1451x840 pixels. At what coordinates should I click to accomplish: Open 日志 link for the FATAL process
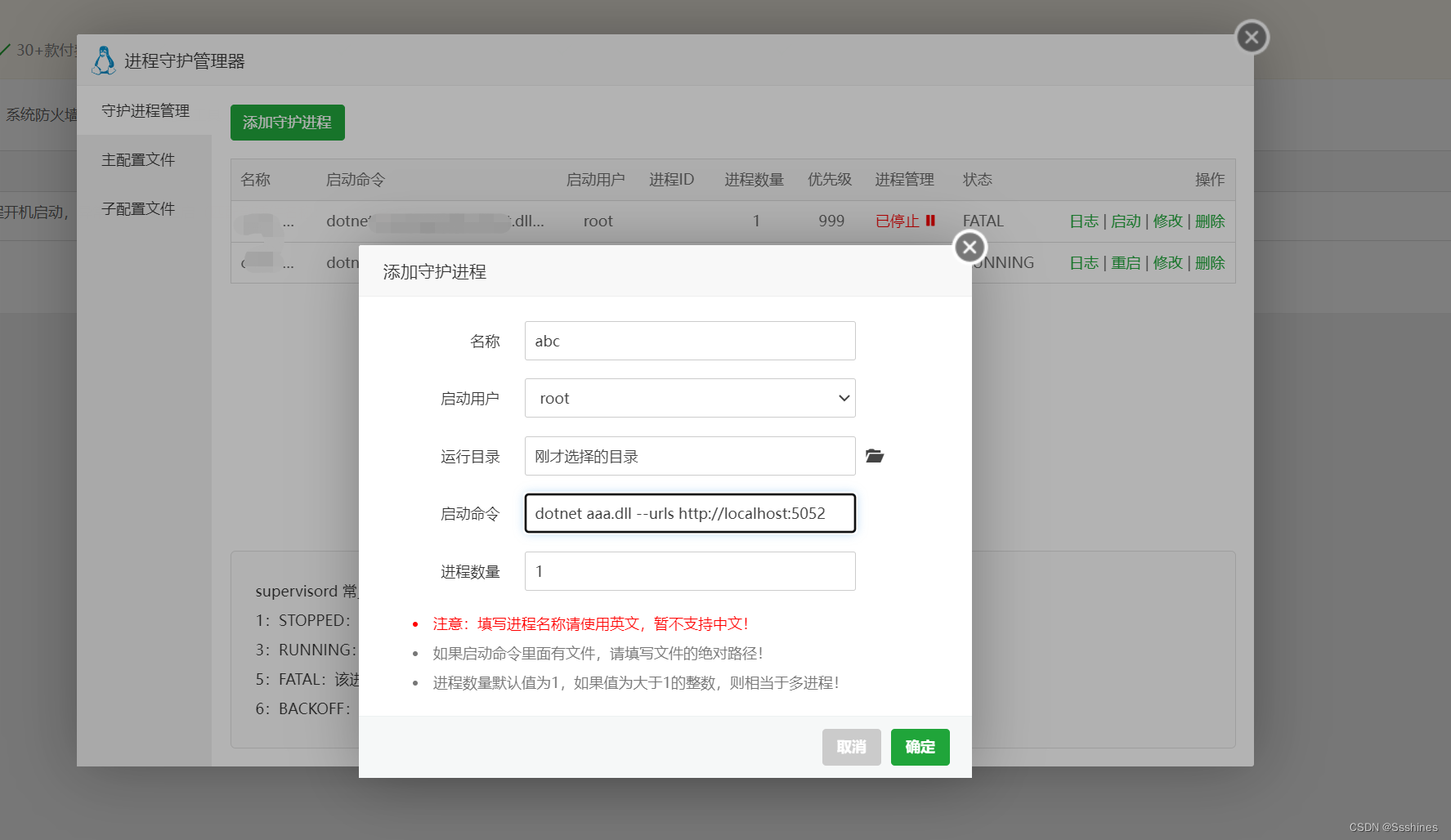[x=1083, y=221]
